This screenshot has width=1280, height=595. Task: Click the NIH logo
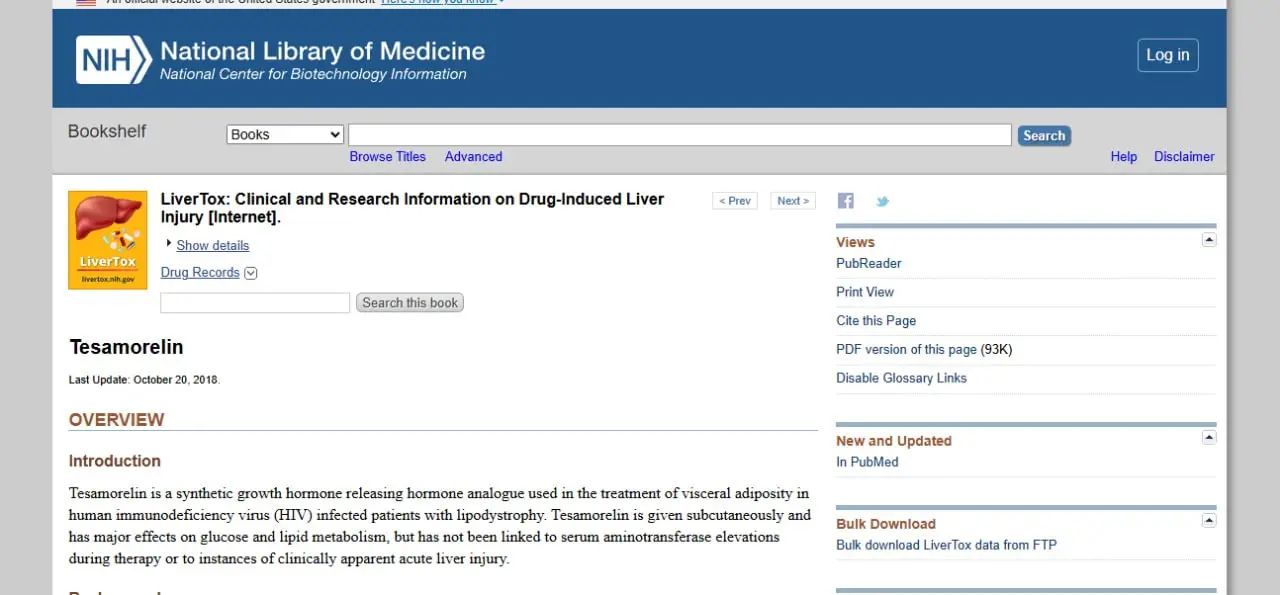(x=113, y=60)
